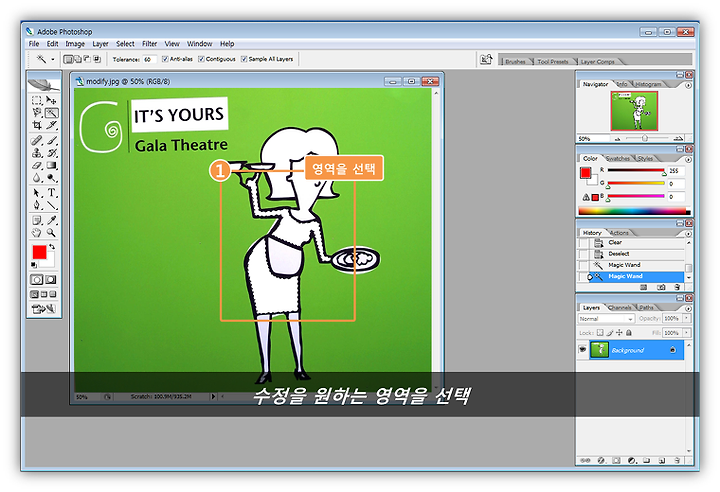Toggle Sample All Layers checkbox
Viewport: 720px width, 492px height.
click(x=244, y=59)
